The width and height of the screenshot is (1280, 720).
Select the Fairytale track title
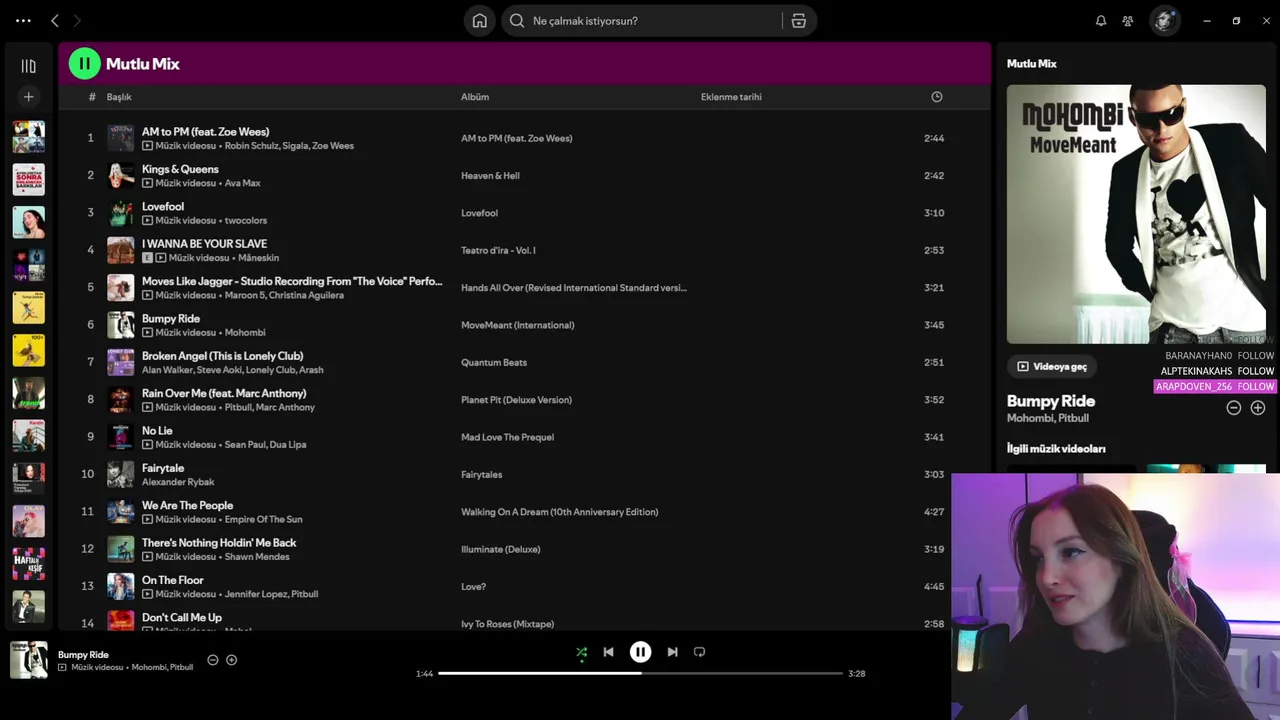click(x=163, y=468)
